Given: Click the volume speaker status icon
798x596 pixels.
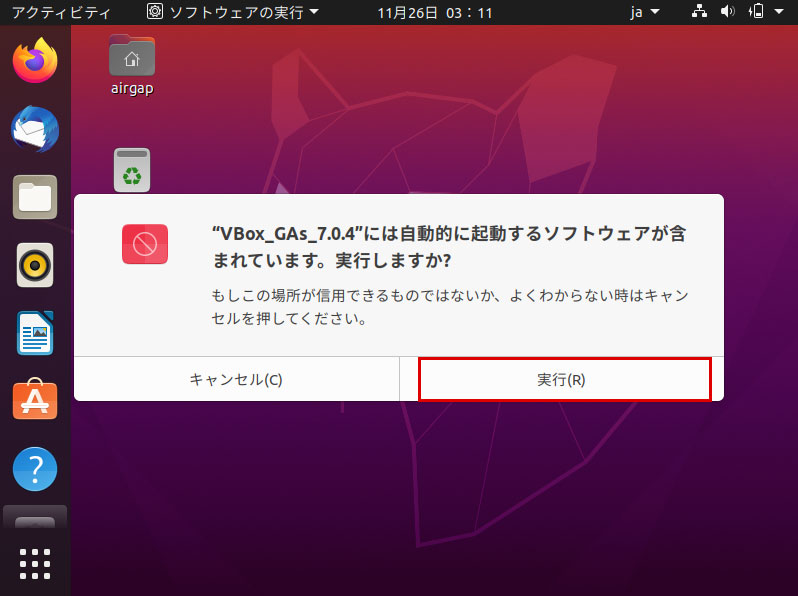Looking at the screenshot, I should 728,11.
